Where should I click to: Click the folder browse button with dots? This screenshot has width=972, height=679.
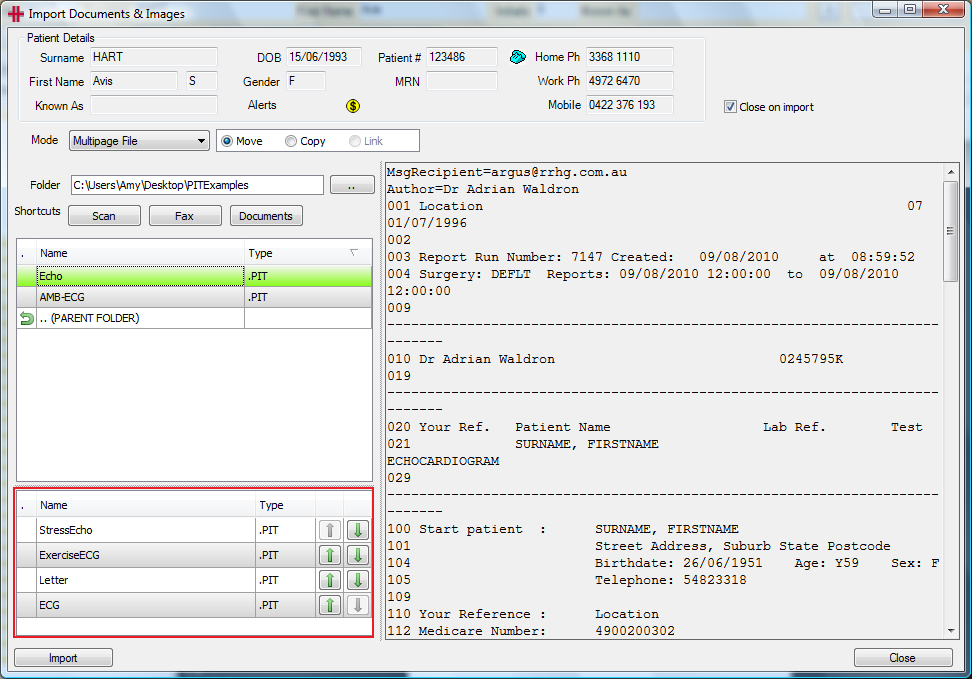[352, 185]
